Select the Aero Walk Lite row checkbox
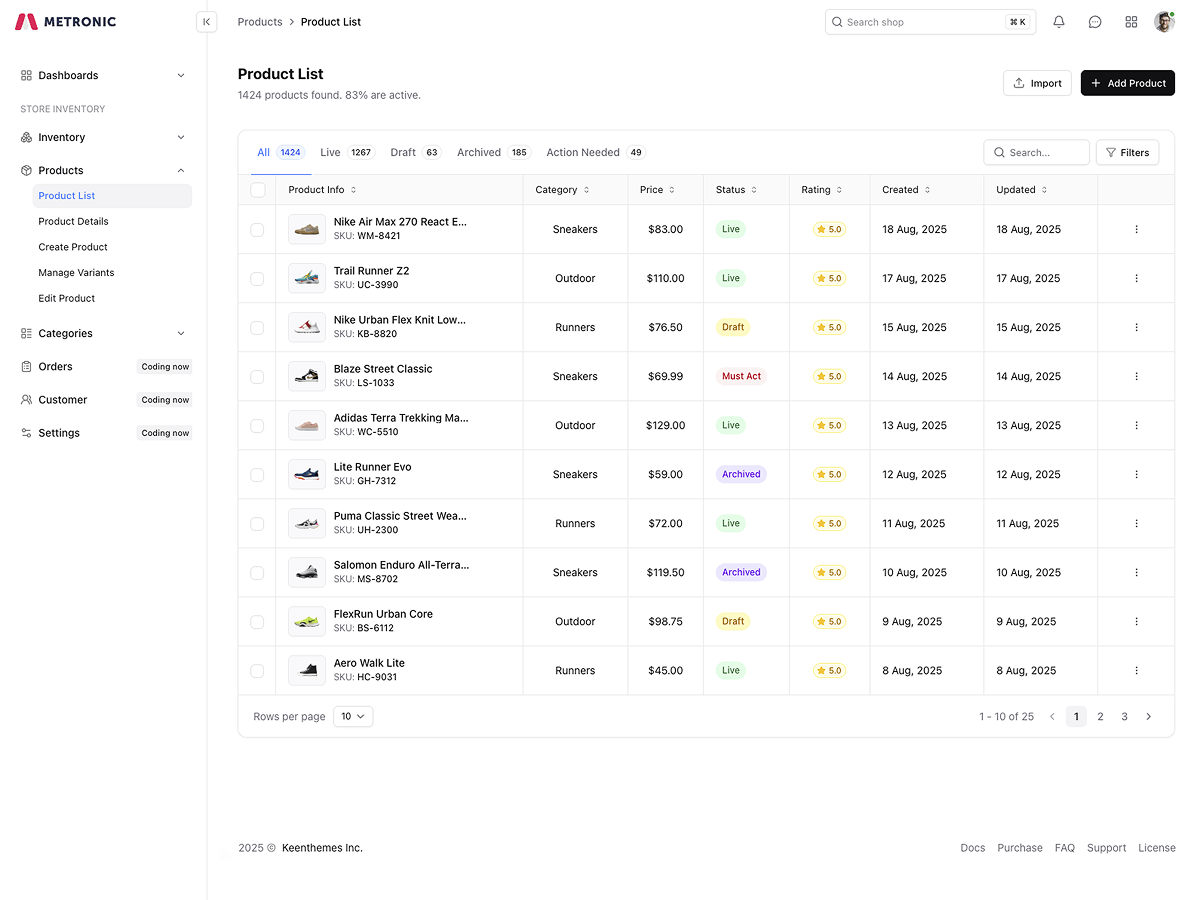This screenshot has height=900, width=1200. pos(257,671)
